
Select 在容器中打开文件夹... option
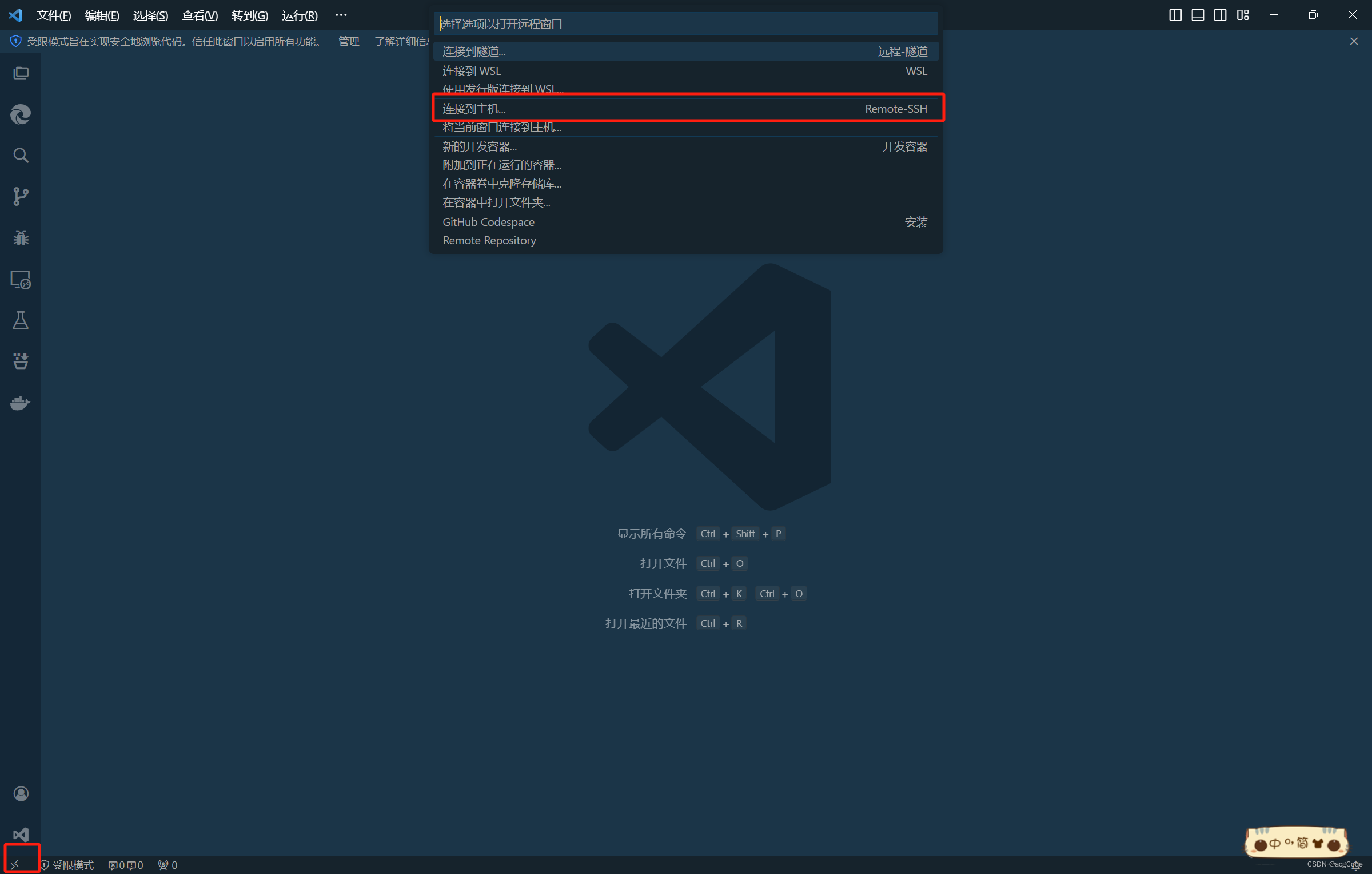(x=685, y=202)
